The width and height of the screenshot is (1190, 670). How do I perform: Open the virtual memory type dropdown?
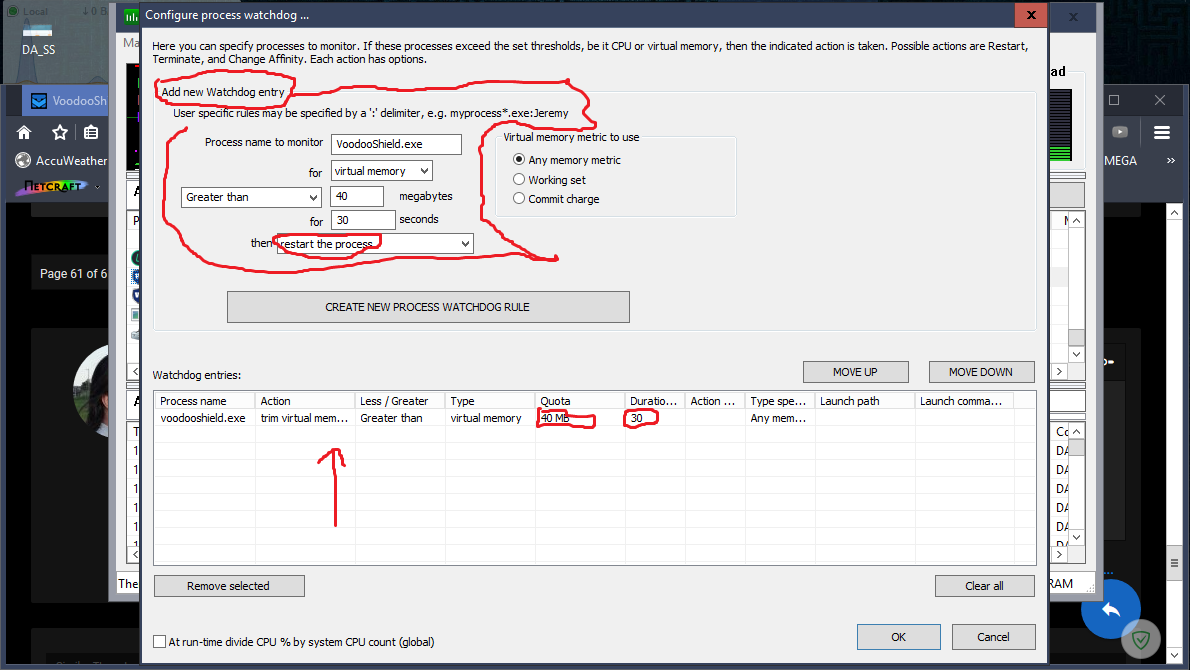tap(382, 171)
